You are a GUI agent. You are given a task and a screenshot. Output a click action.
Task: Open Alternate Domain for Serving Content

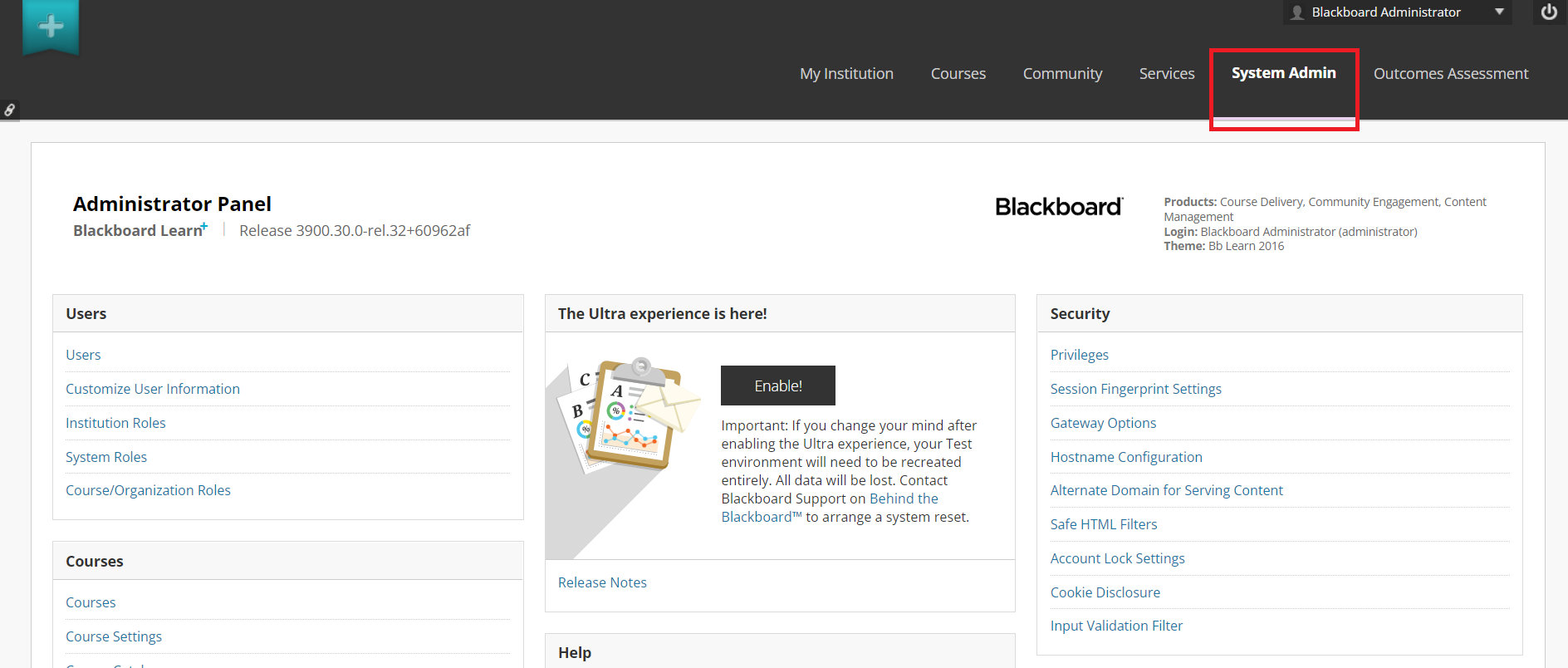[1166, 490]
